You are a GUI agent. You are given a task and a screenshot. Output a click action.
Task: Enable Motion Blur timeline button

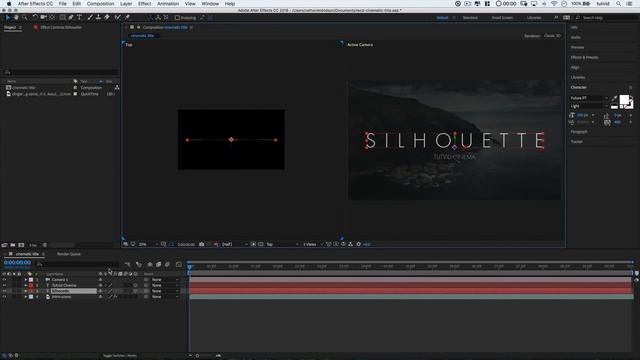167,264
